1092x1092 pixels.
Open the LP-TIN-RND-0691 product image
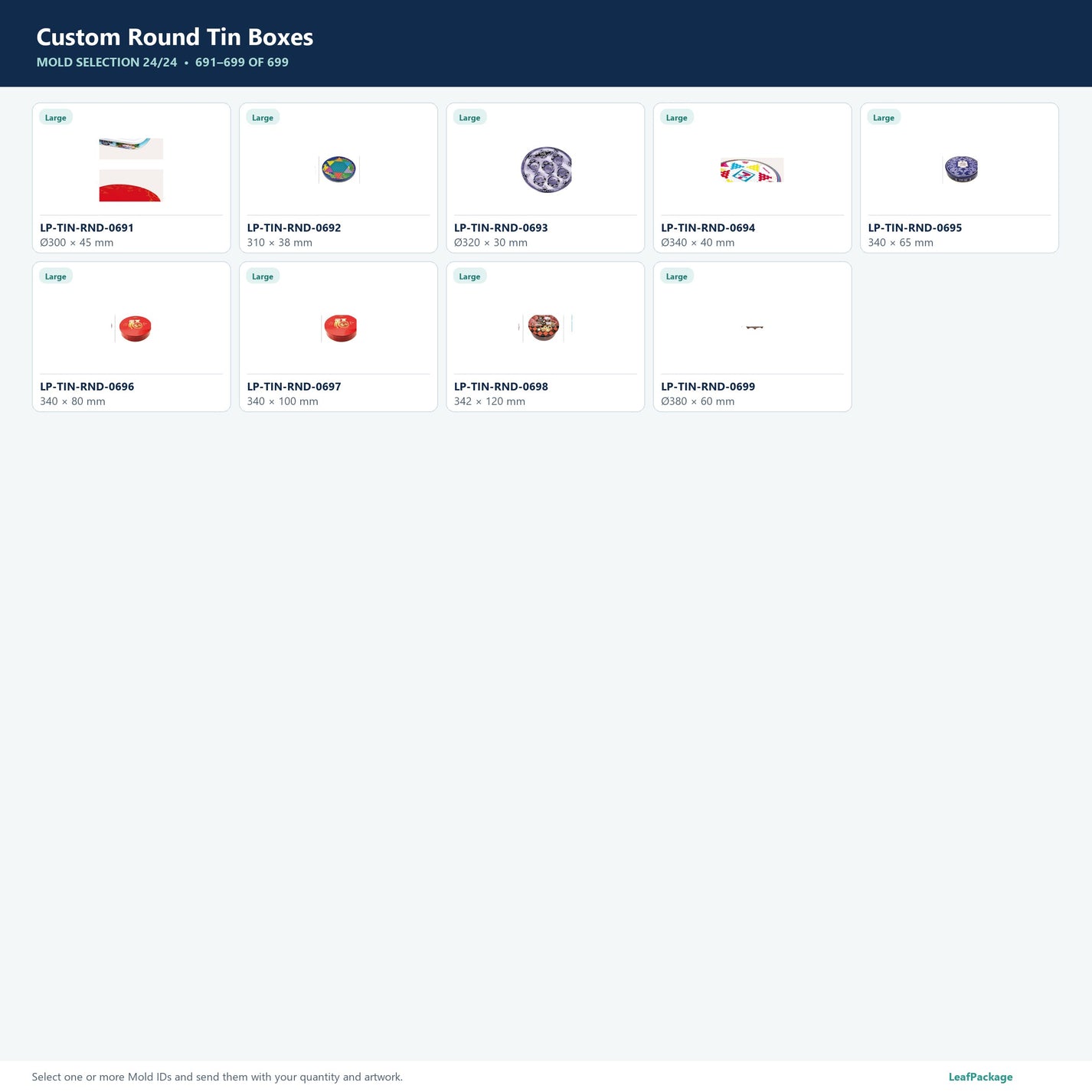131,170
